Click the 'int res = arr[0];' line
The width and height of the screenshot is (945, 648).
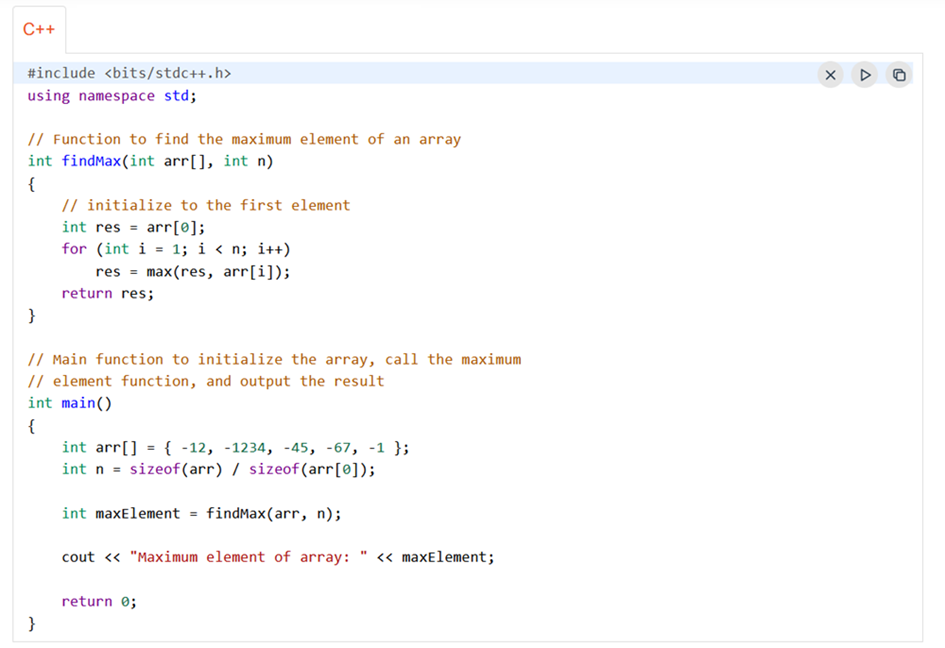[133, 227]
